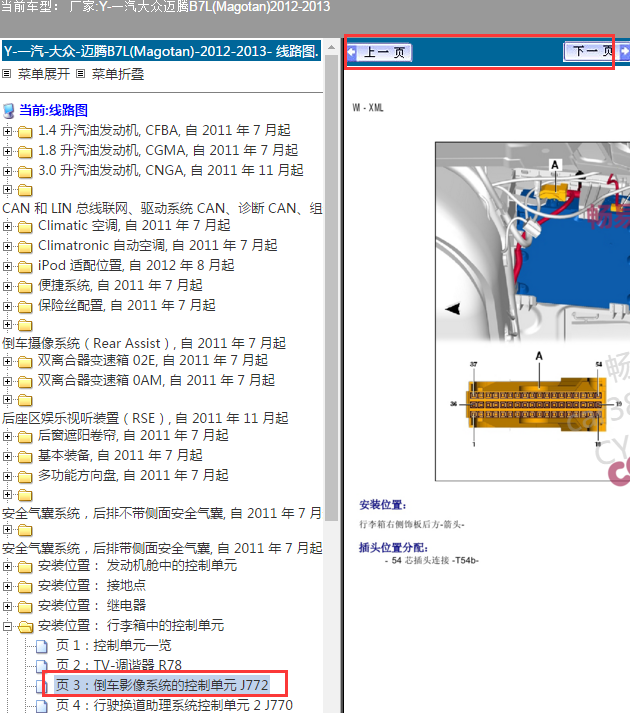The width and height of the screenshot is (630, 713).
Task: Click 菜单折叠 to collapse all menus
Action: (x=118, y=74)
